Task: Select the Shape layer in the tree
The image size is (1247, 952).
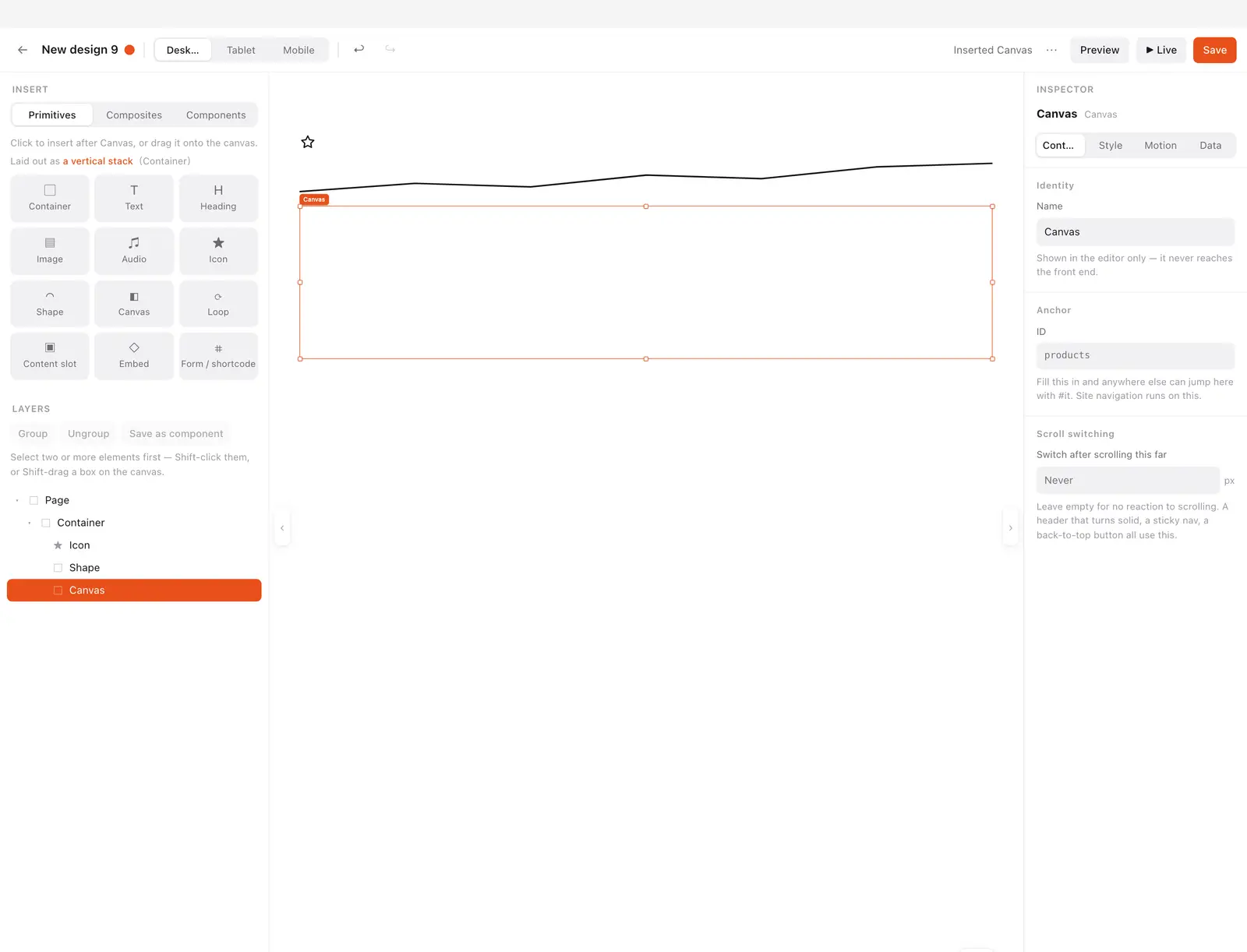Action: point(134,568)
